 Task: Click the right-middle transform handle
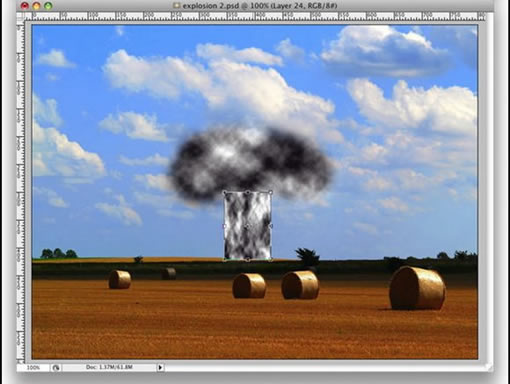(x=271, y=226)
